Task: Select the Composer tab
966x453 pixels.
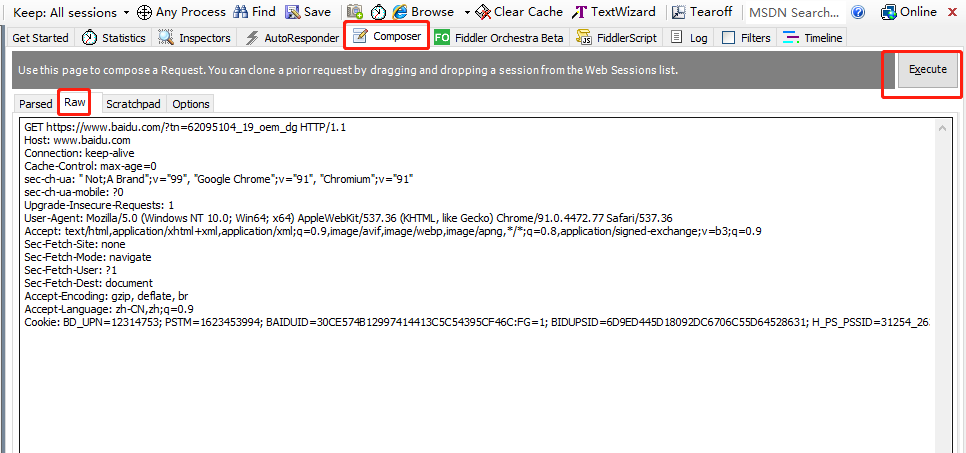Action: click(387, 36)
